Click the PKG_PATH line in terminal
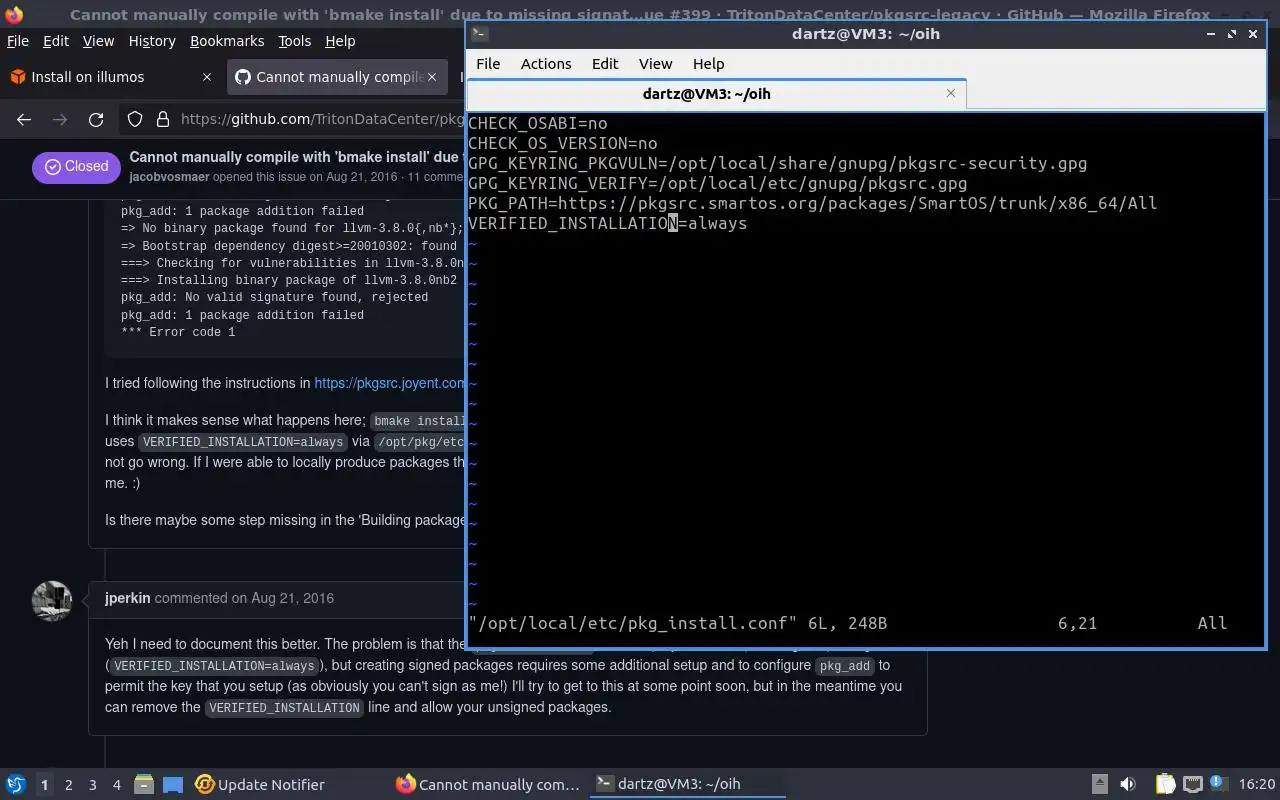This screenshot has width=1280, height=800. 812,203
